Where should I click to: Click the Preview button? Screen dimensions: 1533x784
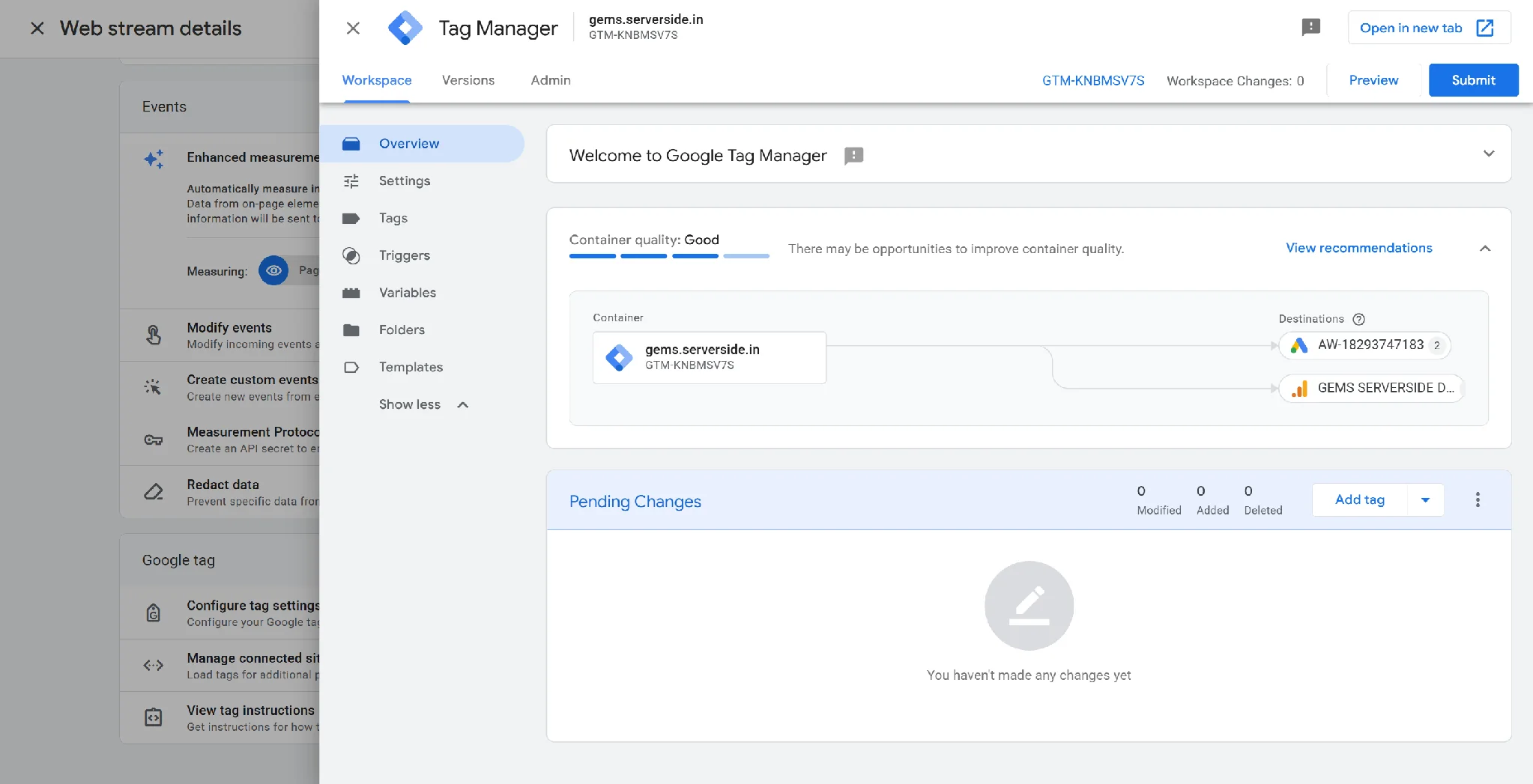1373,80
